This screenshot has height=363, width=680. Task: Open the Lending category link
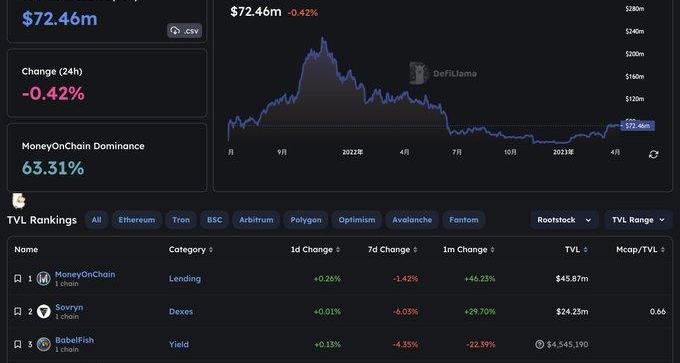[185, 278]
